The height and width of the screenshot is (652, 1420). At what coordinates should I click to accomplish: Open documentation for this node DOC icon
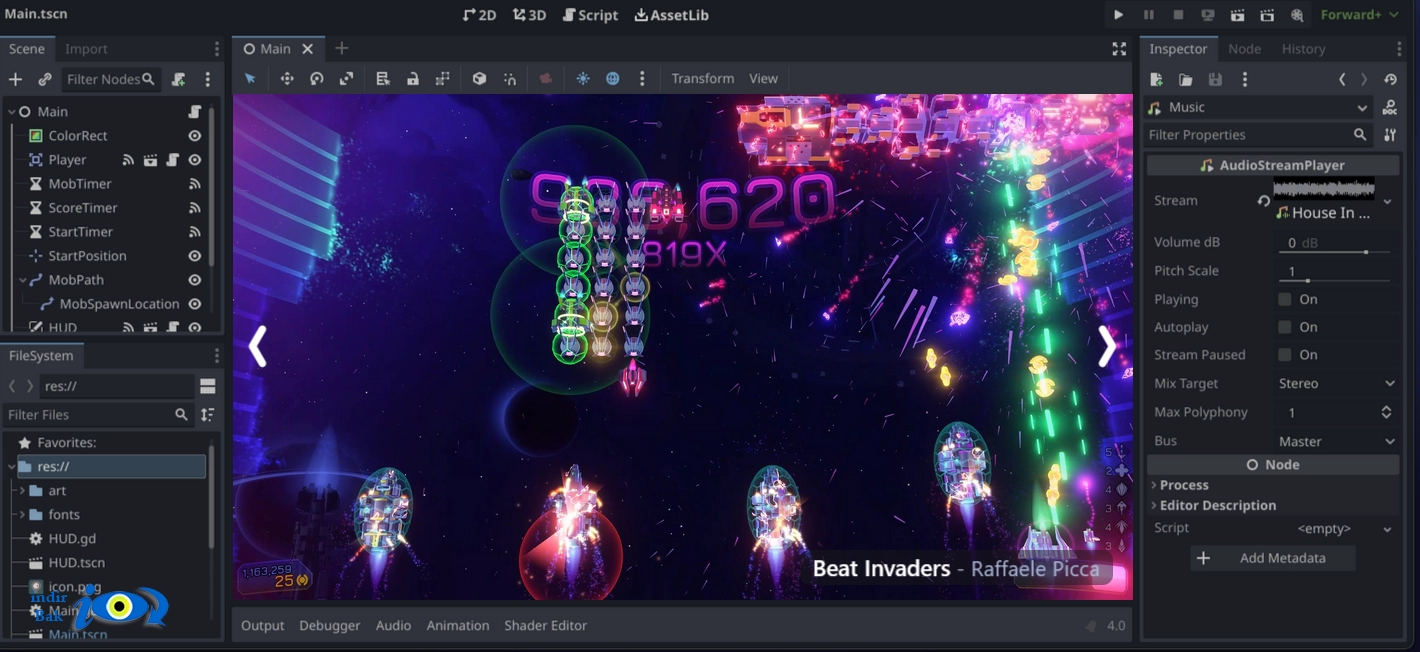tap(1390, 107)
